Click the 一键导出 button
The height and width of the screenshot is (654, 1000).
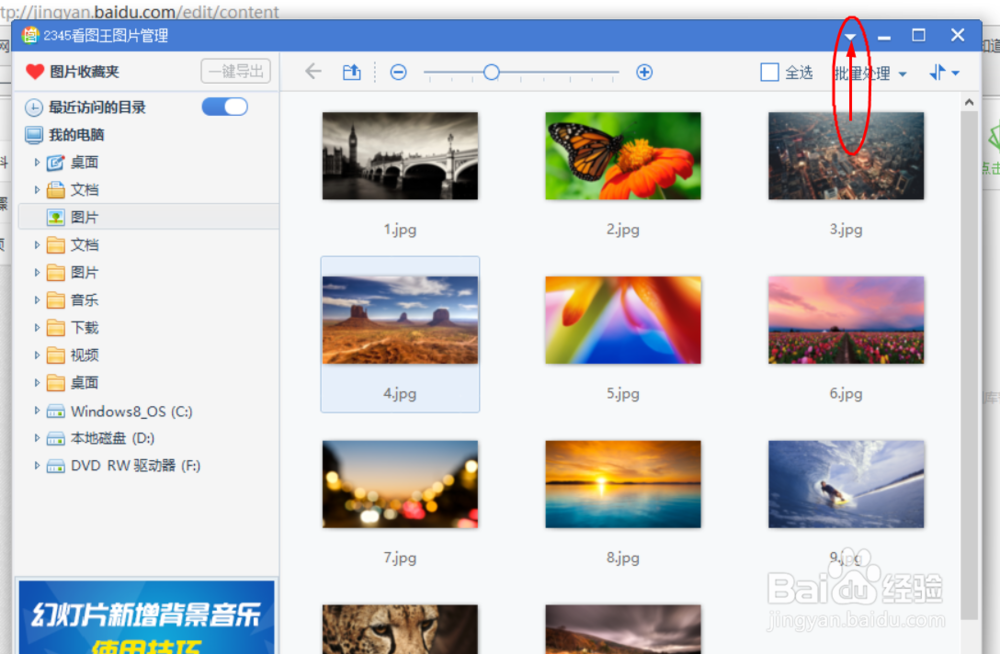point(236,71)
